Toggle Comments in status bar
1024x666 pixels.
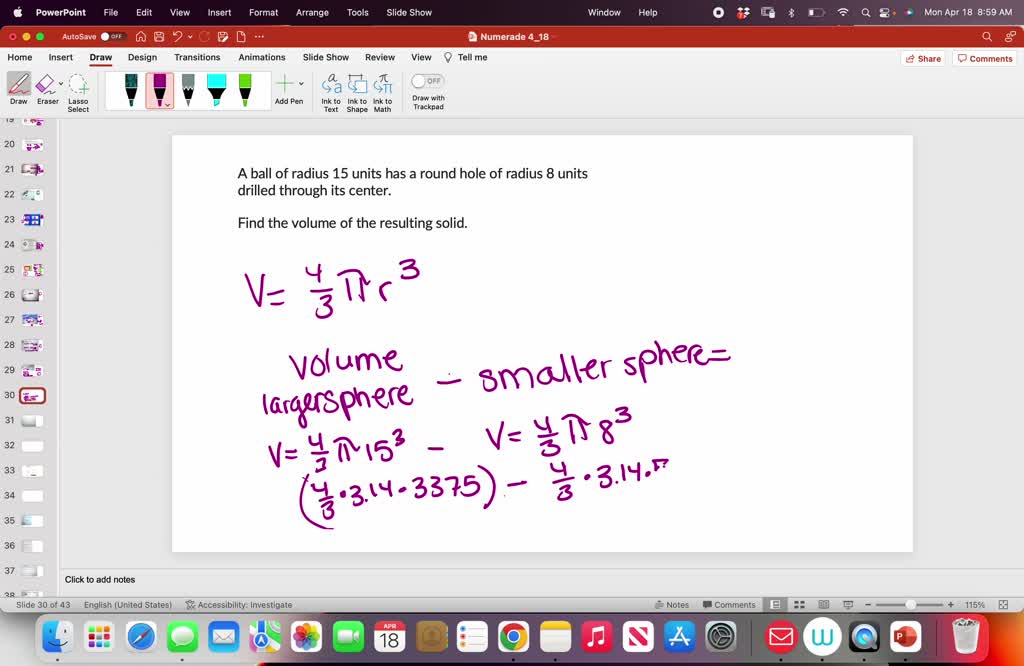coord(729,605)
